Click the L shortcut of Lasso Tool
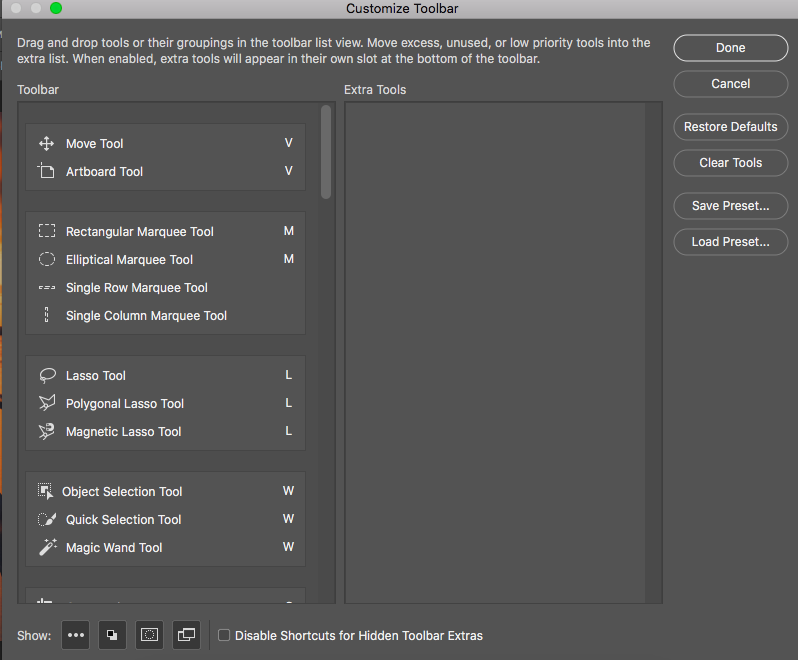Image resolution: width=798 pixels, height=660 pixels. (x=289, y=375)
